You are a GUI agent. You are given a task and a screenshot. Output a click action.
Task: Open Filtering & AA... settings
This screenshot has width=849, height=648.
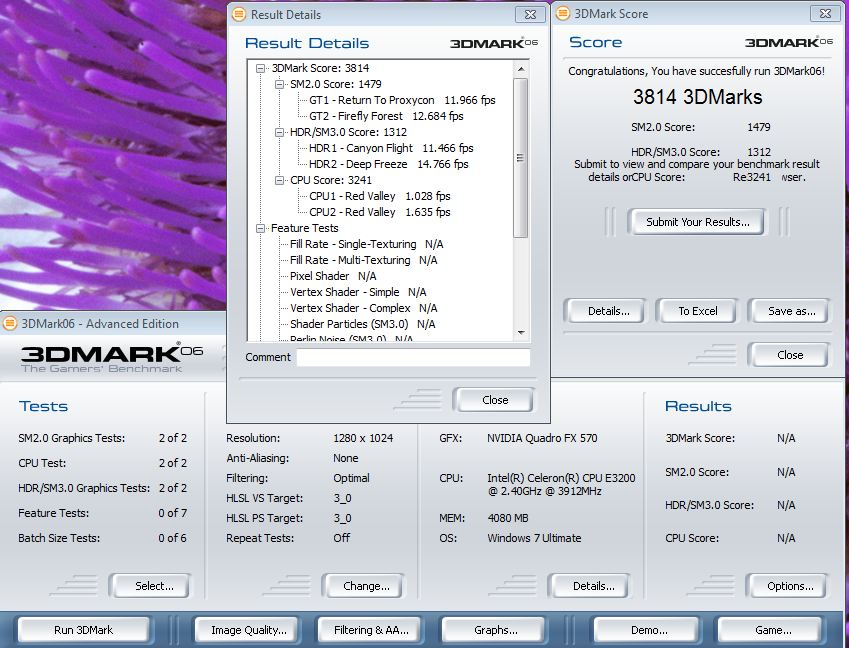(371, 630)
